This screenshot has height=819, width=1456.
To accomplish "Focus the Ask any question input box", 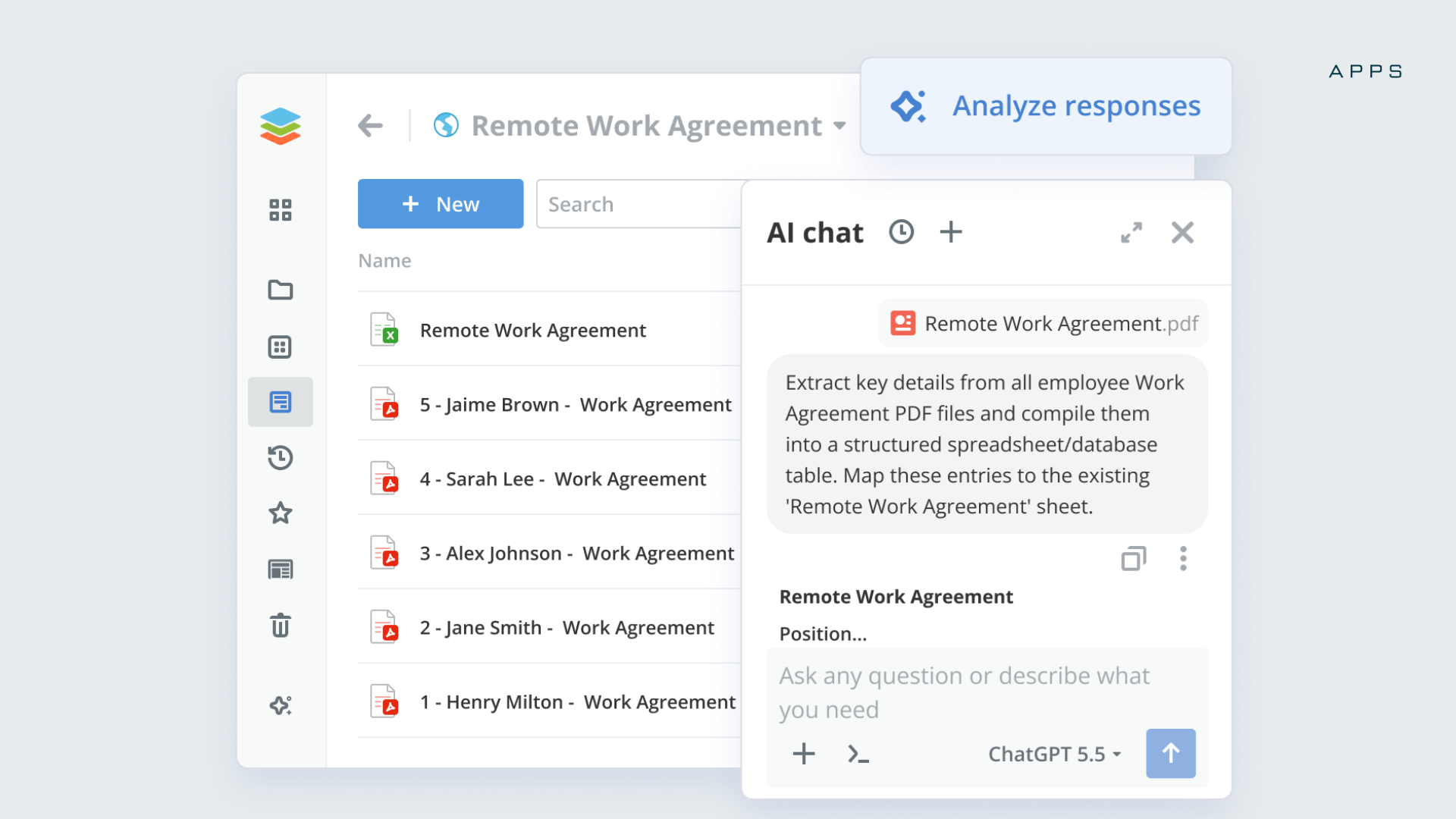I will [x=987, y=692].
